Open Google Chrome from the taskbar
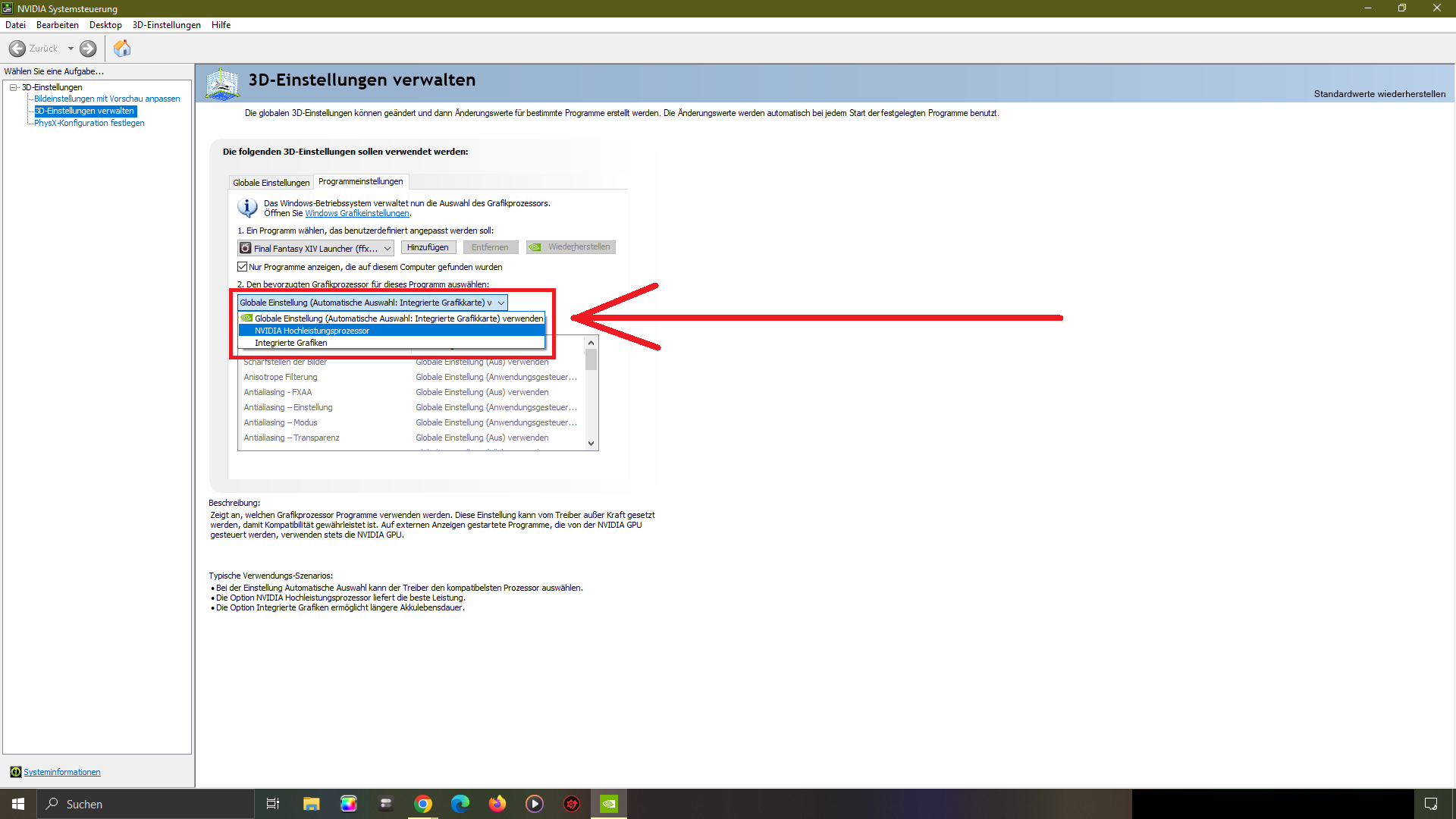Screen dimensions: 1456x819 tap(423, 804)
